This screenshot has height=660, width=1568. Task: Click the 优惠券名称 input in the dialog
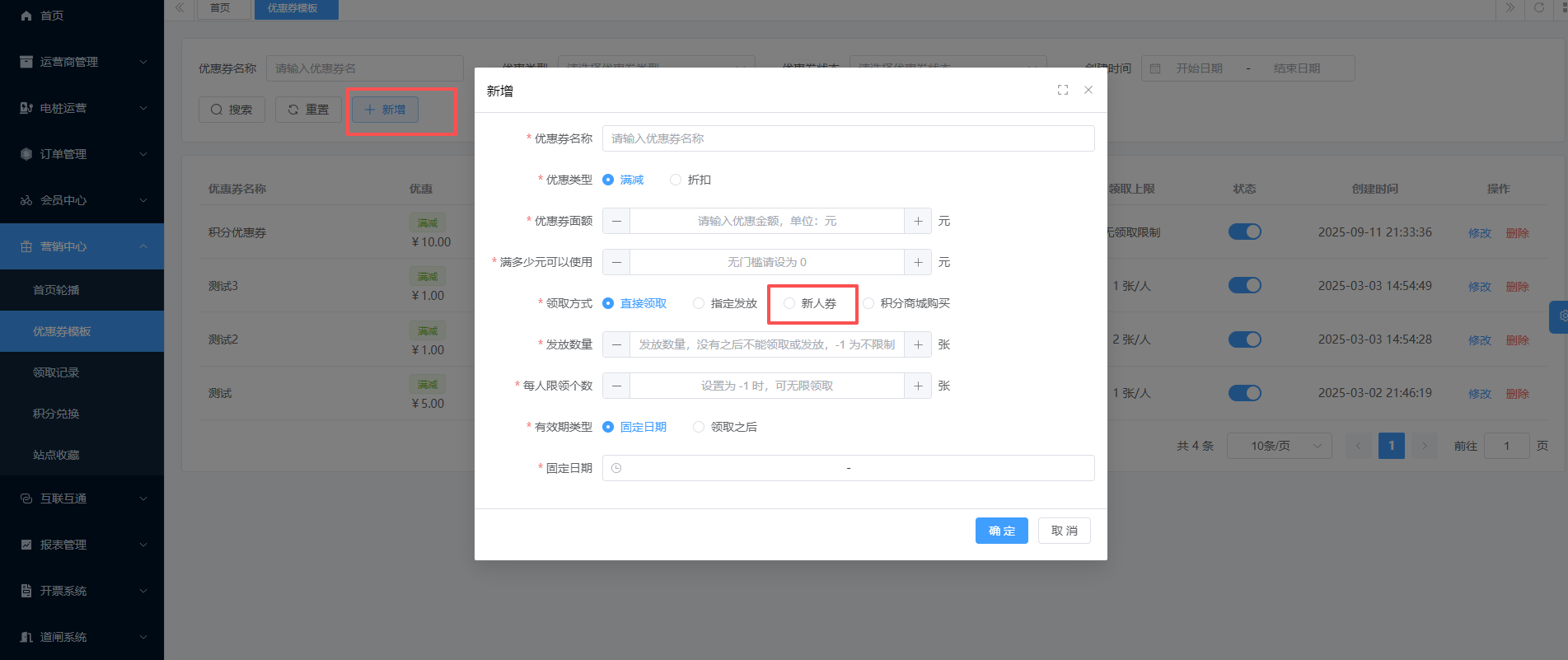pos(848,138)
